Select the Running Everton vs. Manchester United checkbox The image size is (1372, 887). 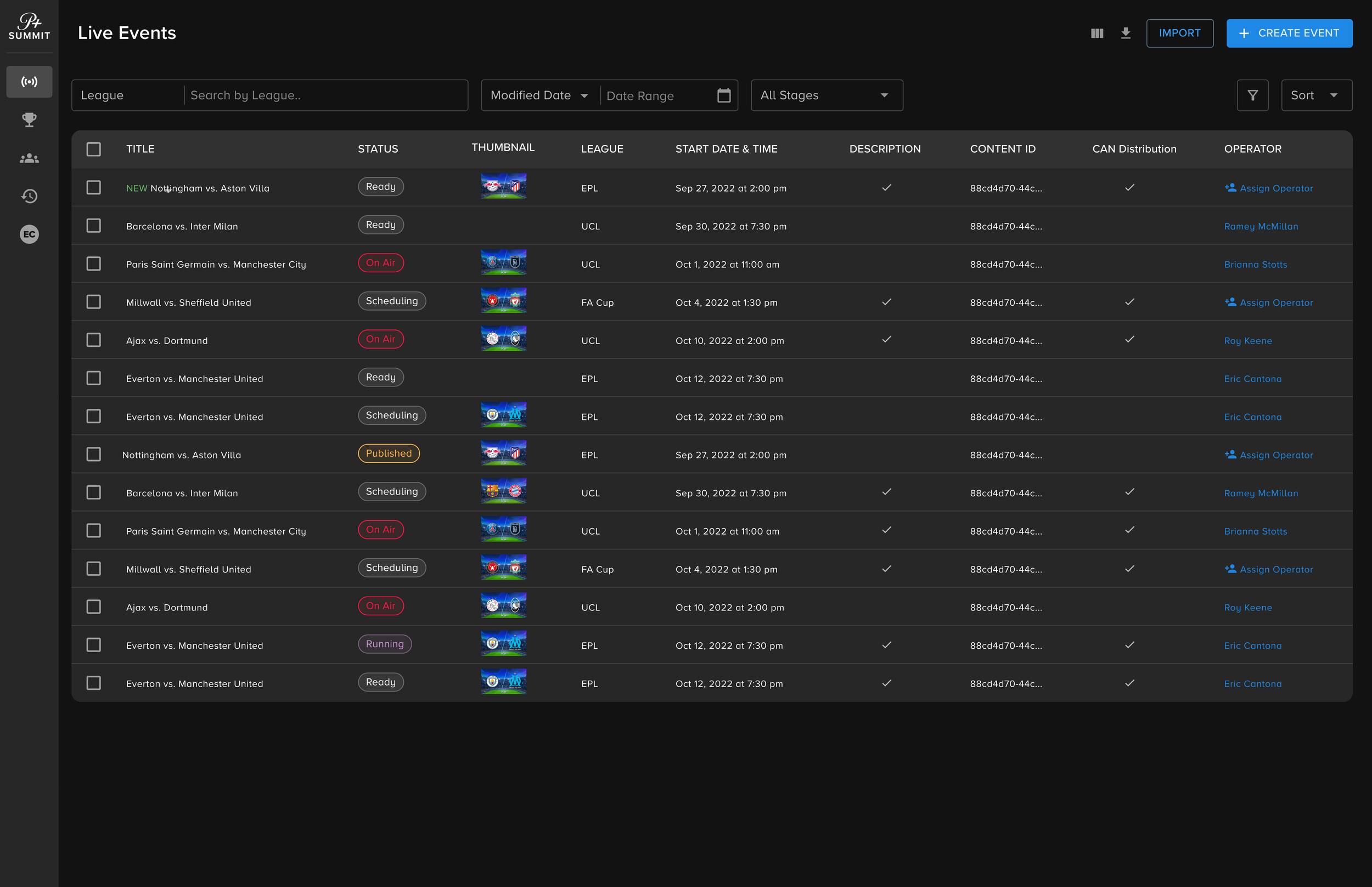tap(93, 645)
